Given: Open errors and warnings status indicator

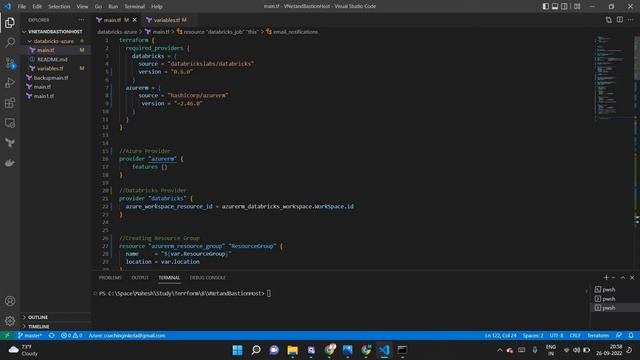Looking at the screenshot, I should 71,336.
